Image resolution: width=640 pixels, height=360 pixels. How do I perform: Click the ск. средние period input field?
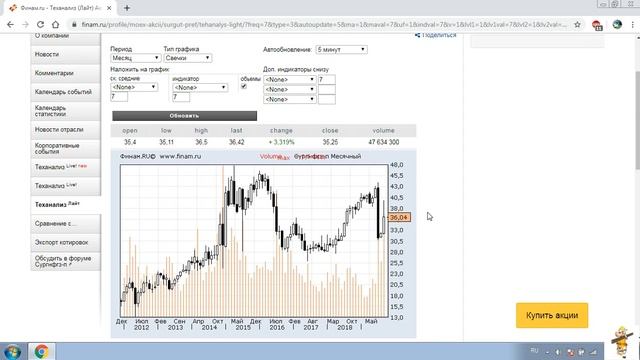[x=119, y=97]
